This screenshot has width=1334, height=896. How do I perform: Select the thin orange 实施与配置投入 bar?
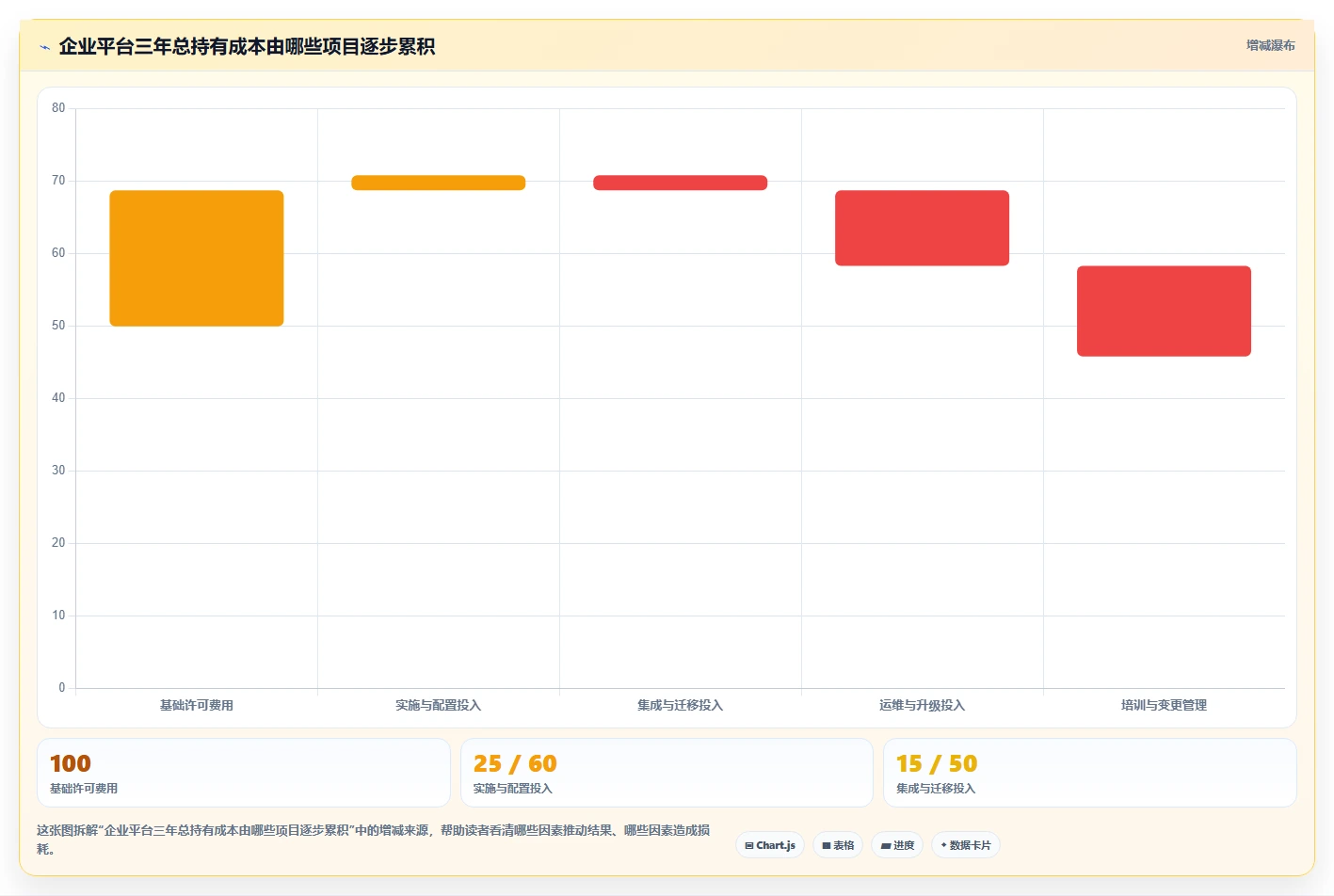[x=439, y=183]
